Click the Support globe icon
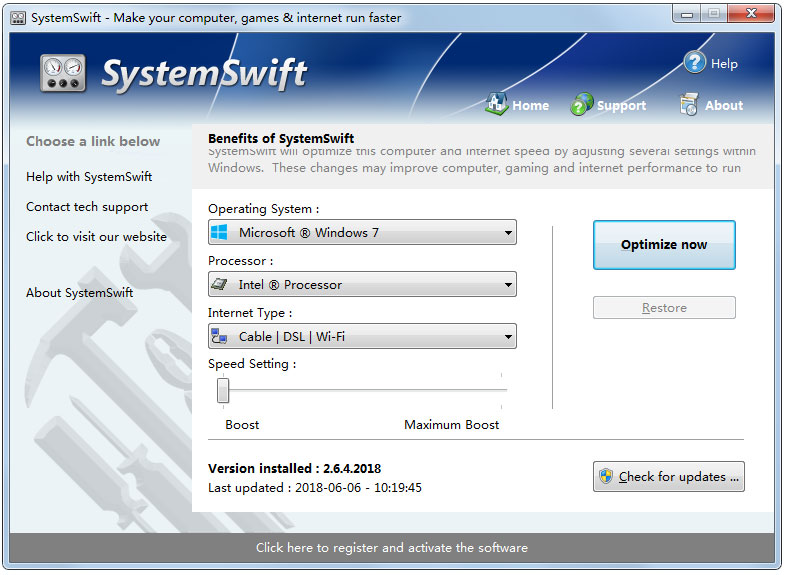 pyautogui.click(x=582, y=104)
